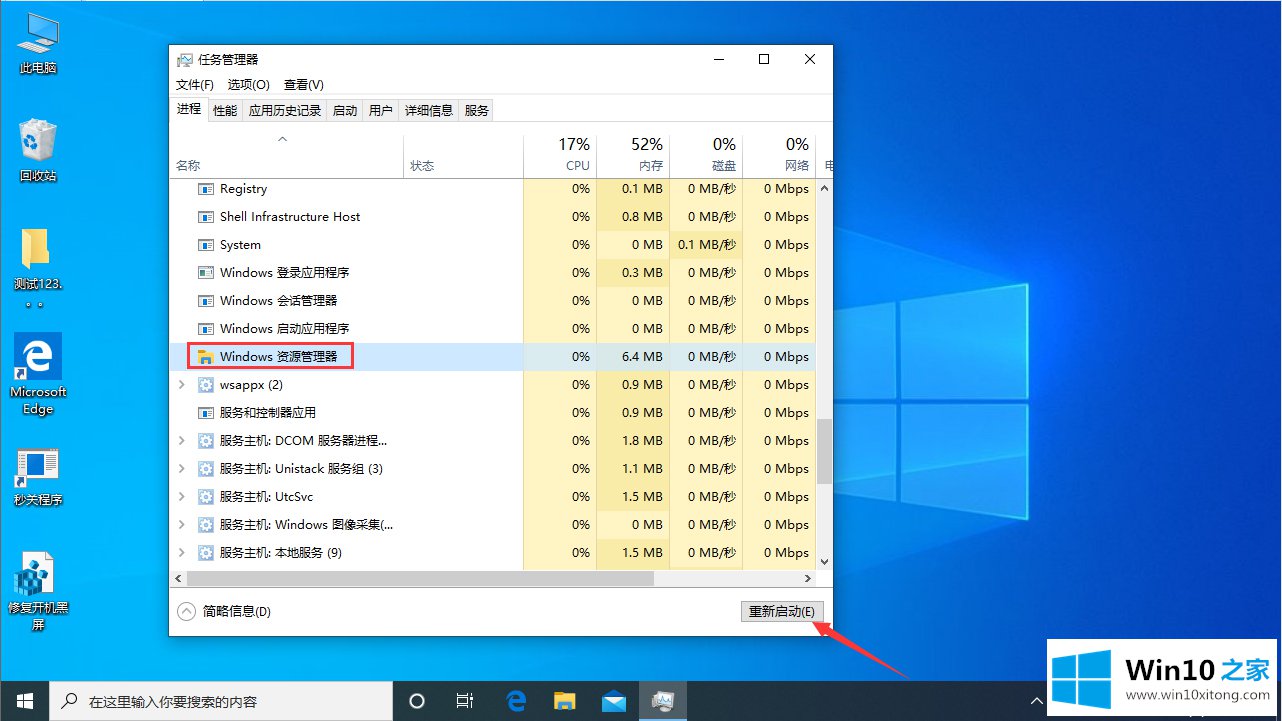
Task: Switch to the 用户 tab
Action: (x=381, y=111)
